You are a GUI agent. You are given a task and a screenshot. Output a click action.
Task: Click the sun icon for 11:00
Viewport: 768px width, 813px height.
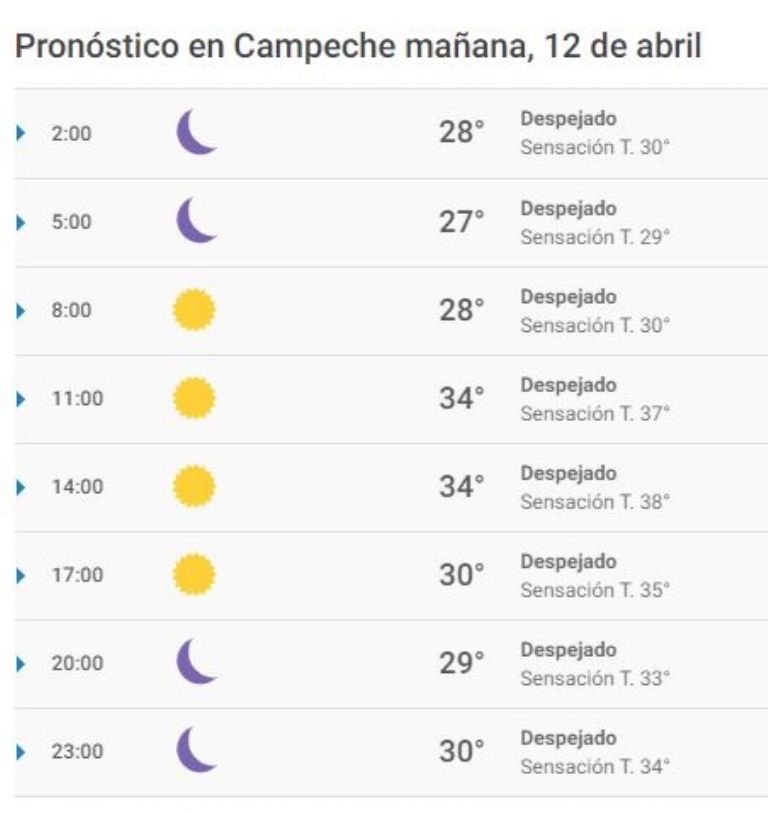194,398
